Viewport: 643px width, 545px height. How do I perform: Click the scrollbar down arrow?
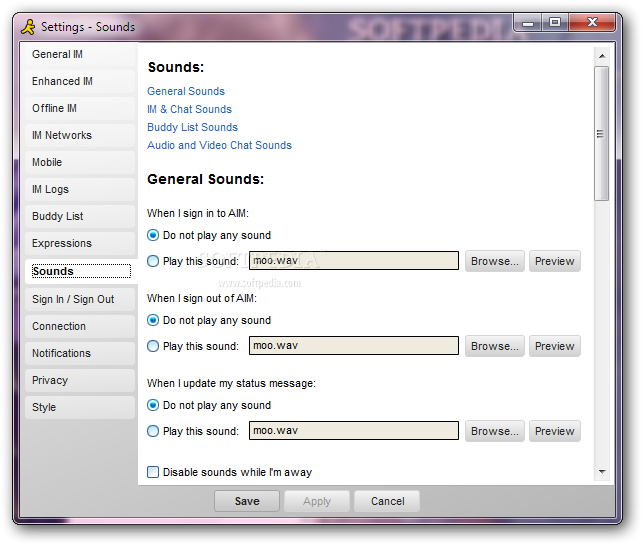pyautogui.click(x=602, y=472)
